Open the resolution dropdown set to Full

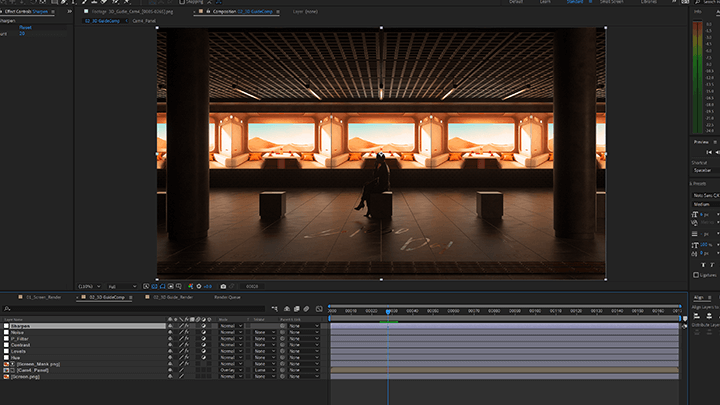click(x=122, y=286)
